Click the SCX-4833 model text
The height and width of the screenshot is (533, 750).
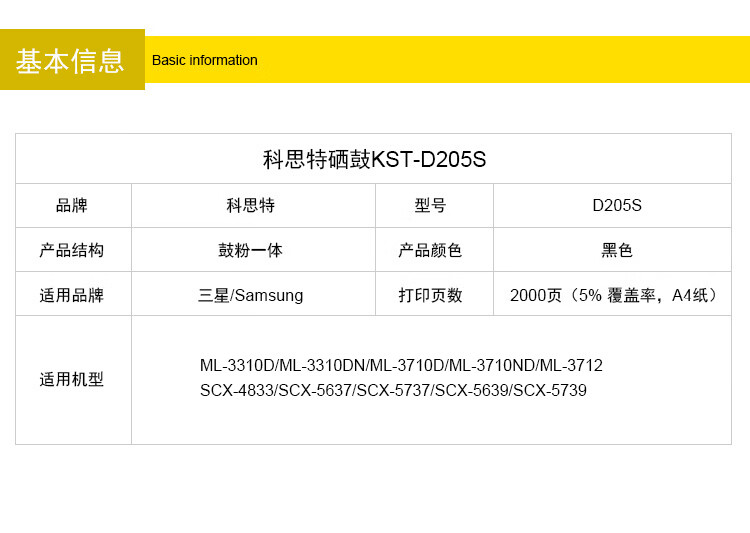coord(236,390)
